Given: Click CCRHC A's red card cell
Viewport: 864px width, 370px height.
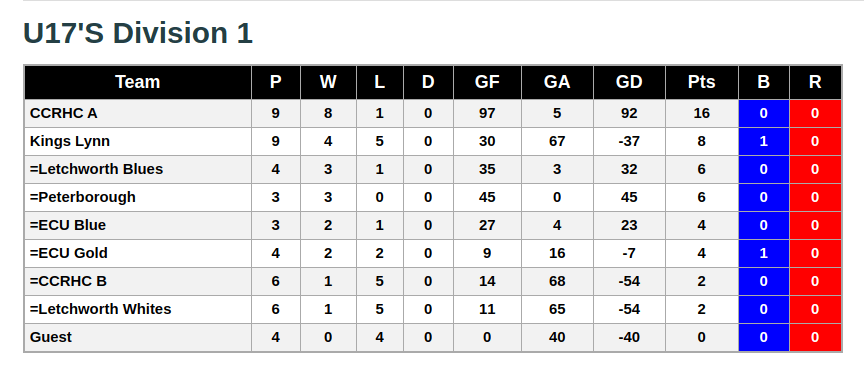Looking at the screenshot, I should tap(815, 114).
